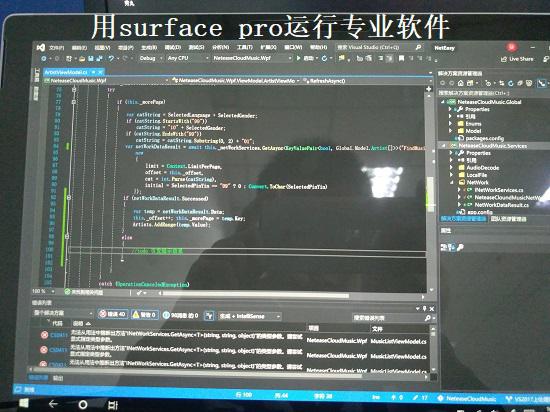
Task: Select the NeteaseCloudMusic.Services project
Action: coord(492,146)
